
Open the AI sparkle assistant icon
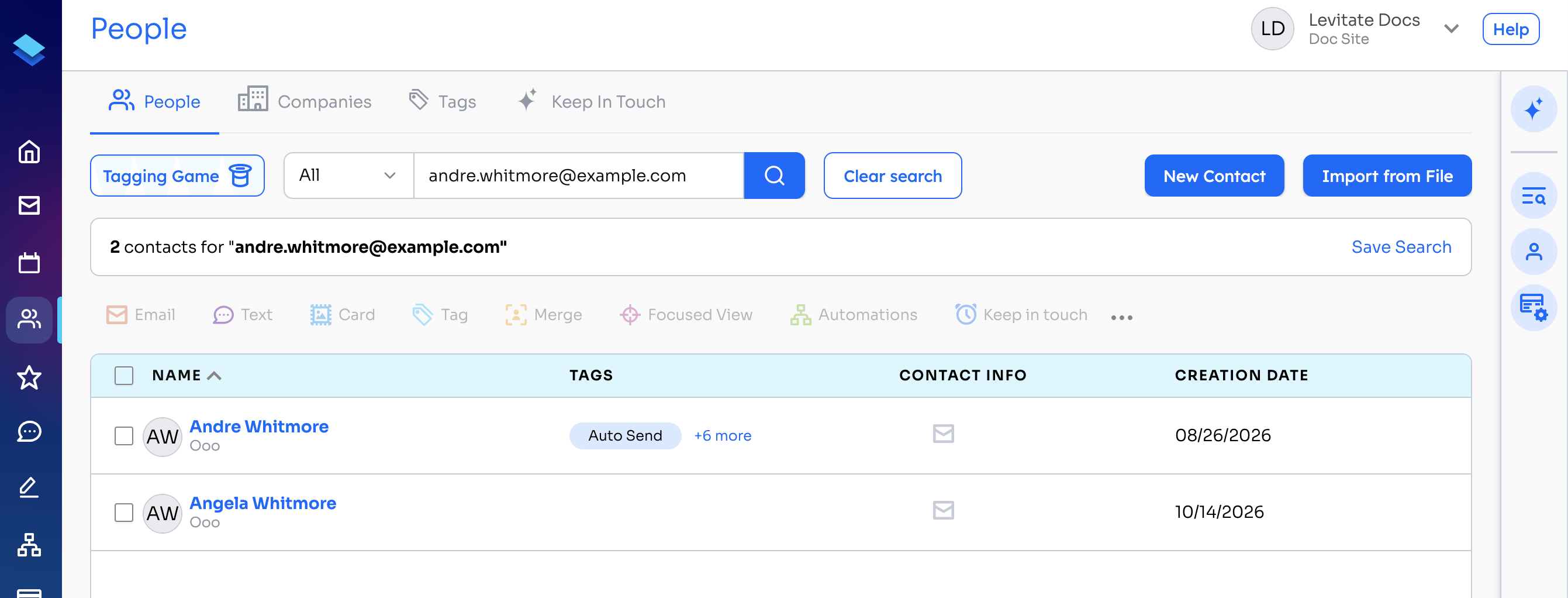pos(1534,109)
